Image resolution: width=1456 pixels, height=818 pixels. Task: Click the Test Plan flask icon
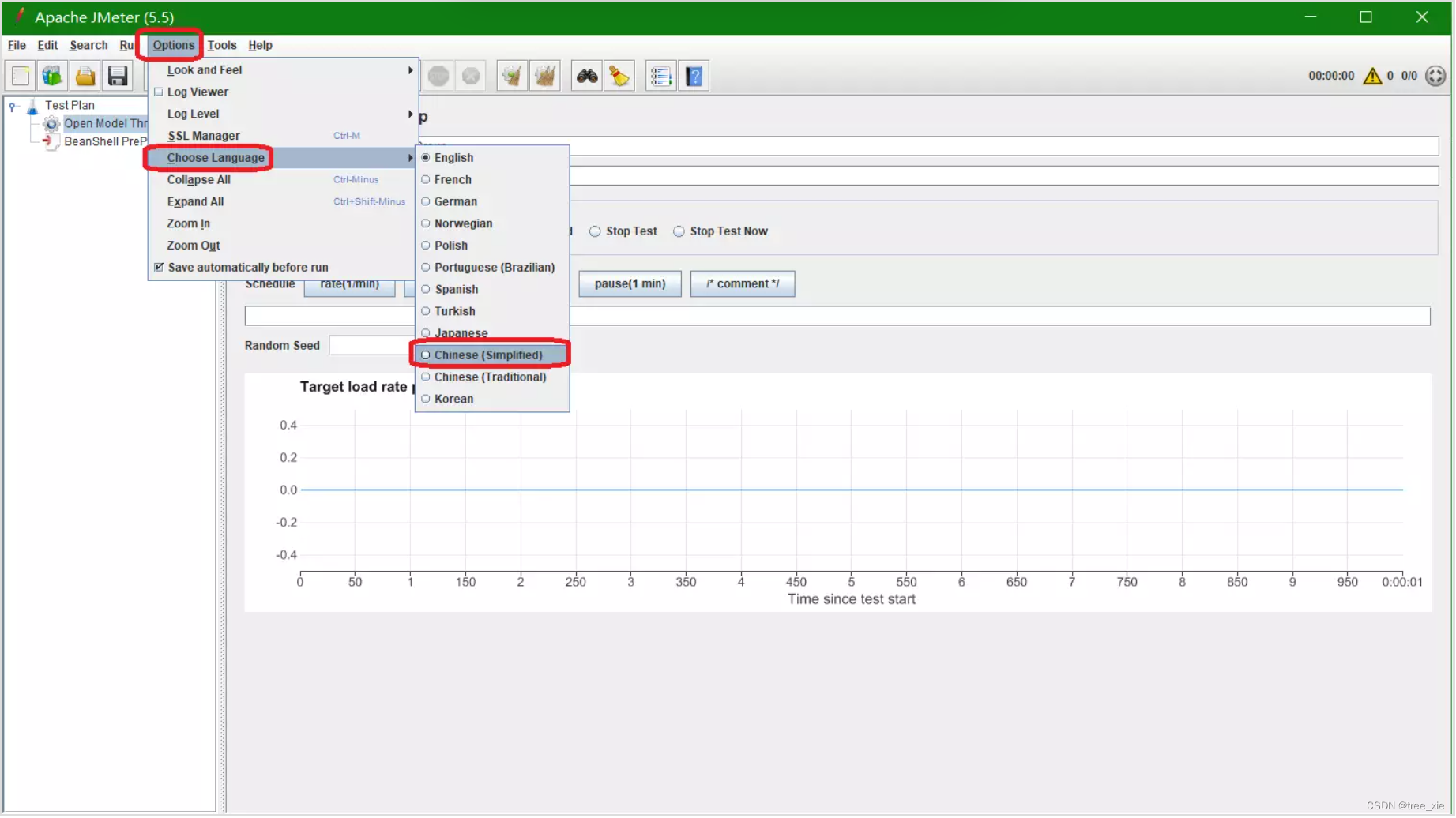pyautogui.click(x=32, y=106)
